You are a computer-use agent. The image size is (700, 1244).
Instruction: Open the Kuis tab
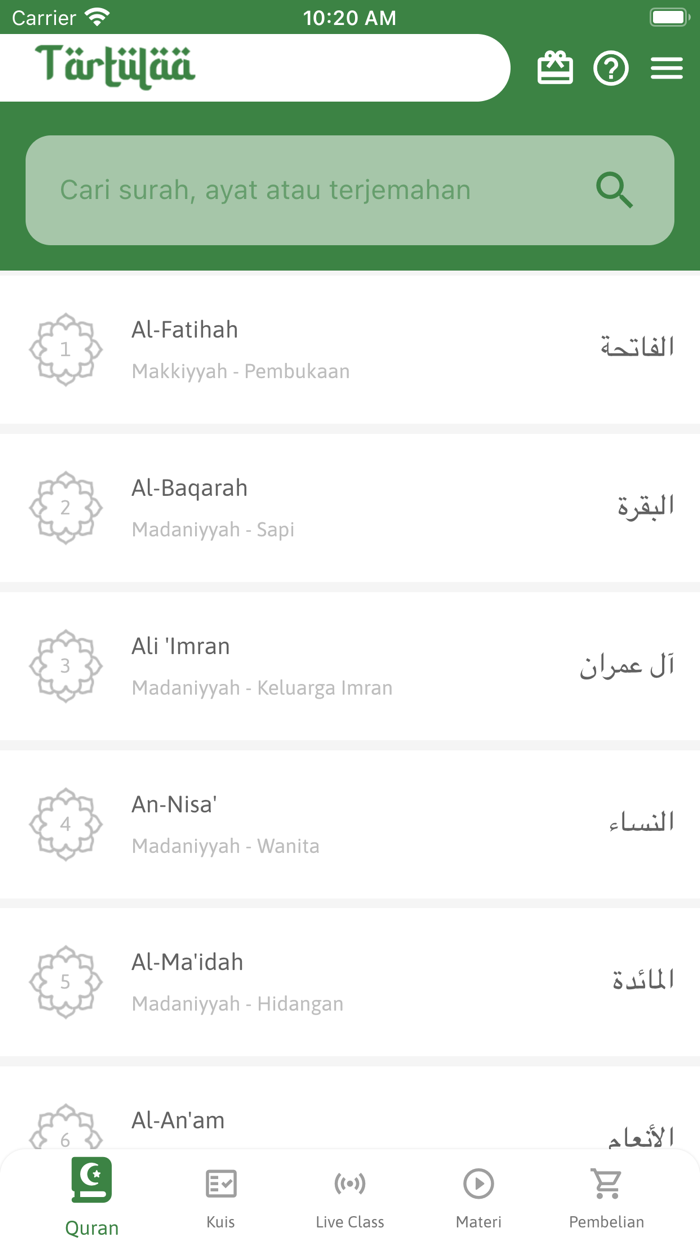220,1197
